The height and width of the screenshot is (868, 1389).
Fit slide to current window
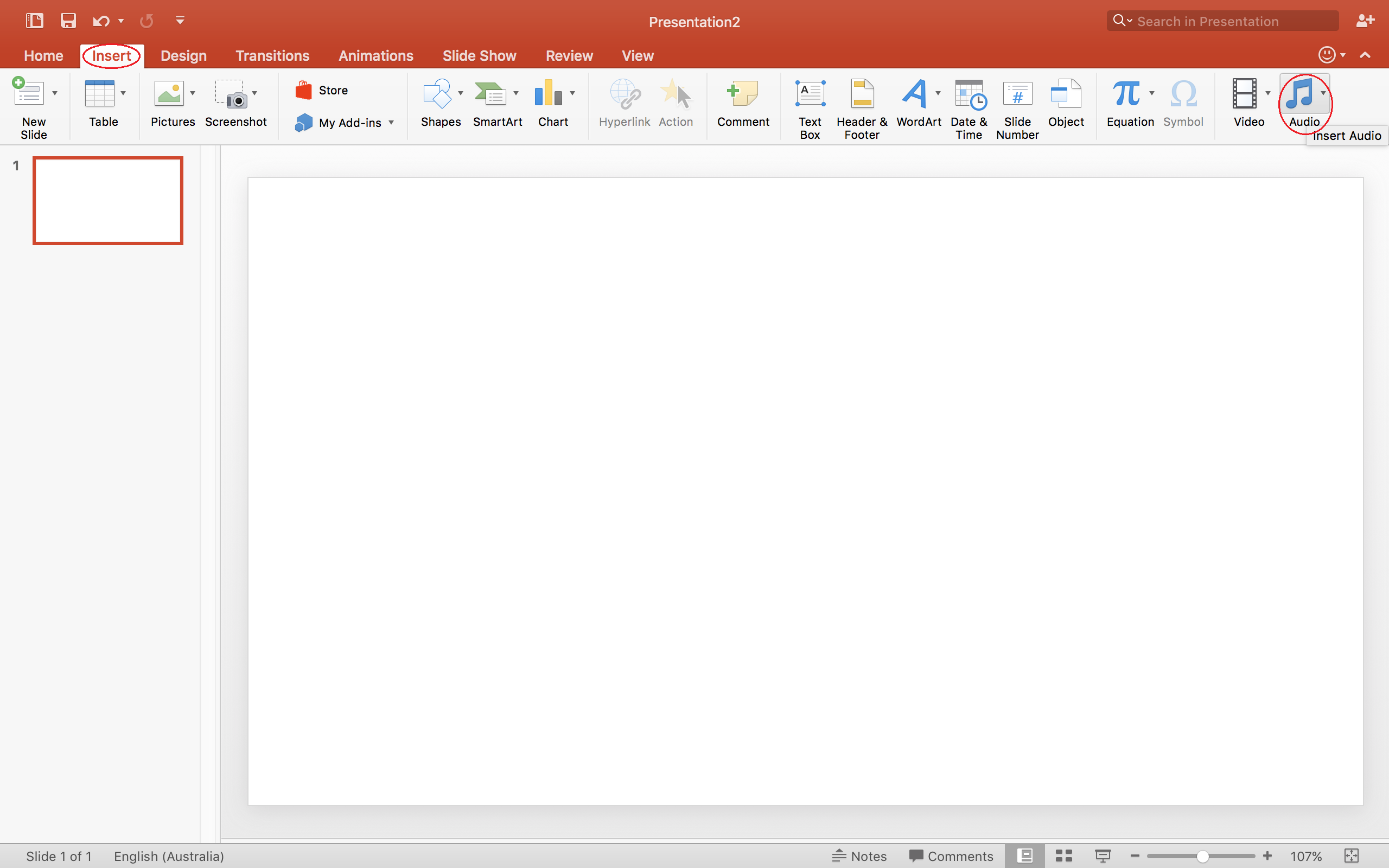tap(1352, 856)
